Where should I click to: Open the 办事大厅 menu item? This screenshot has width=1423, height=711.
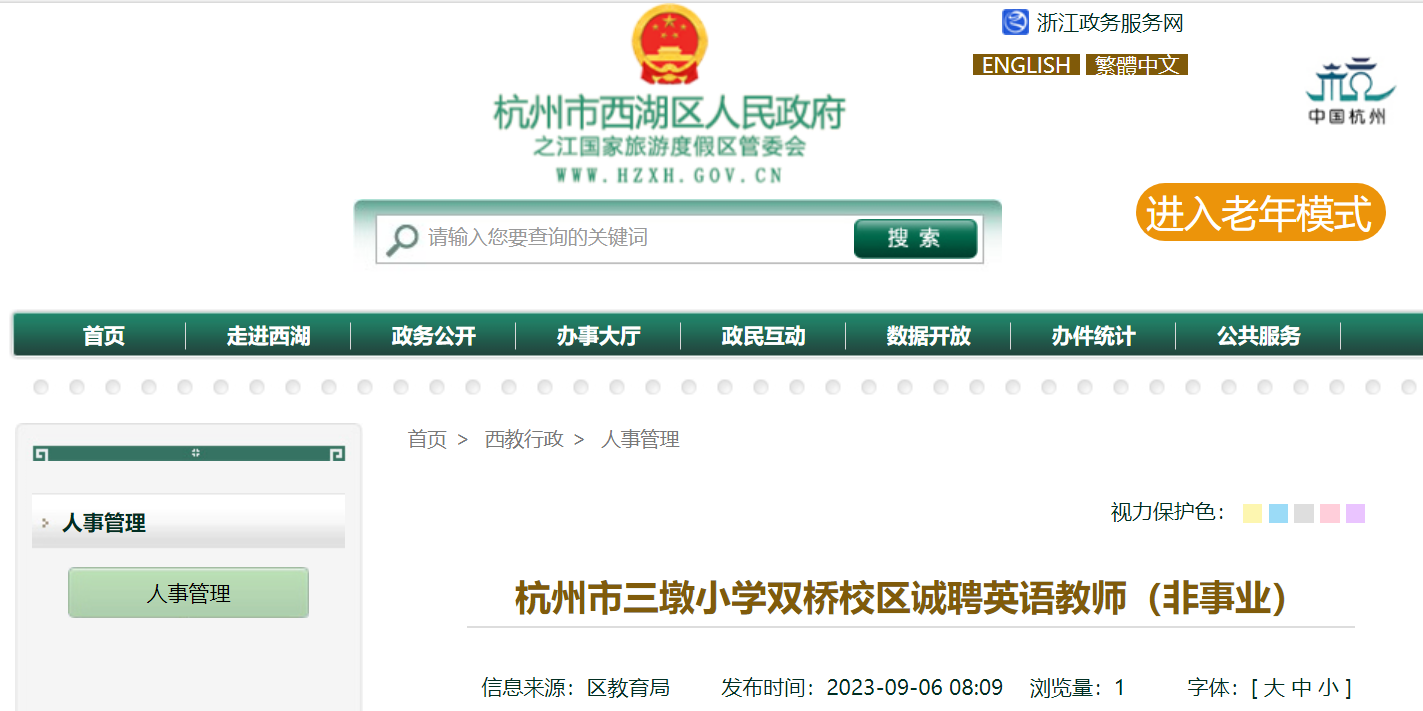click(598, 336)
